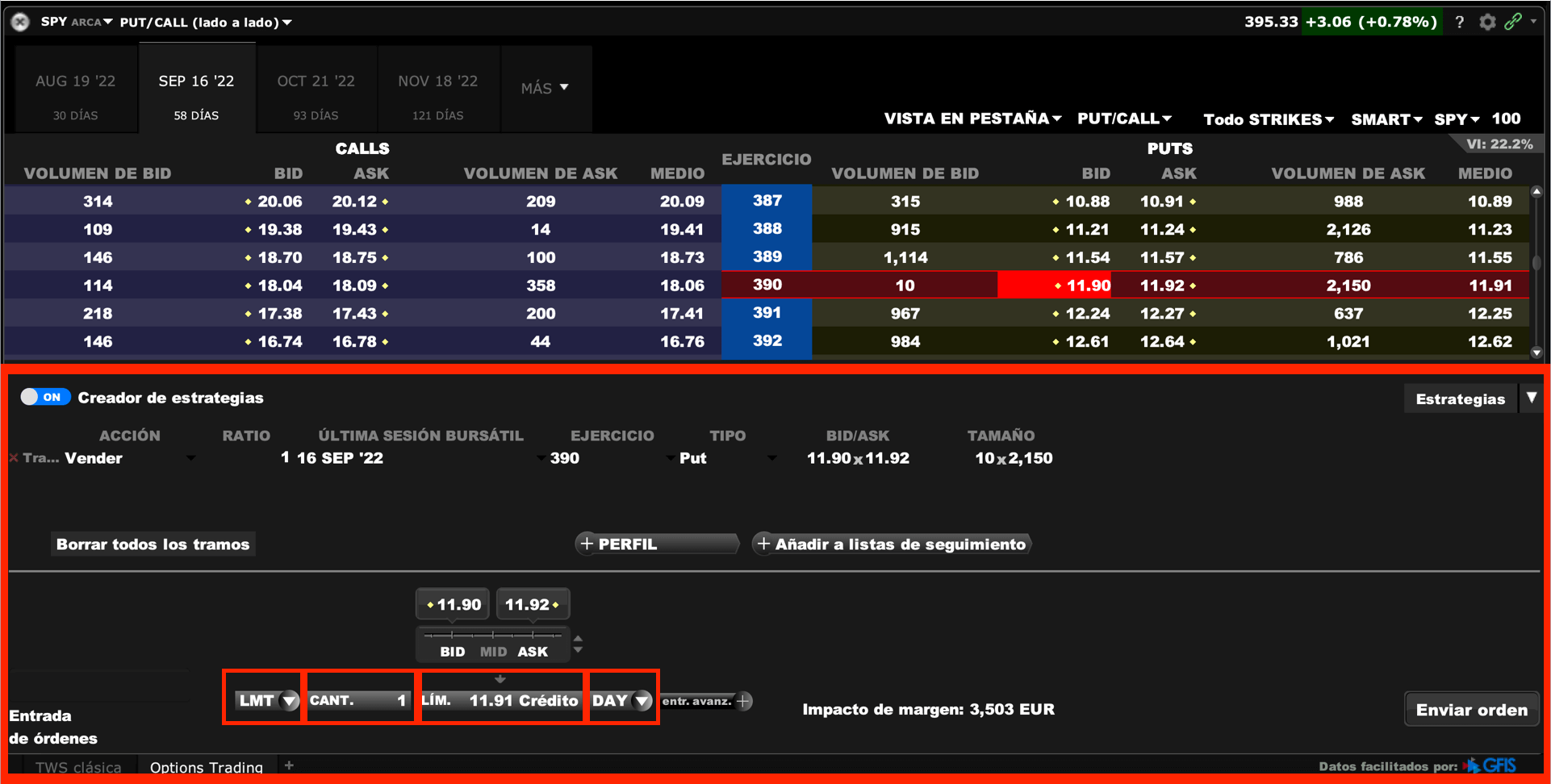Click the Enviar orden button
The image size is (1551, 784).
coord(1472,710)
